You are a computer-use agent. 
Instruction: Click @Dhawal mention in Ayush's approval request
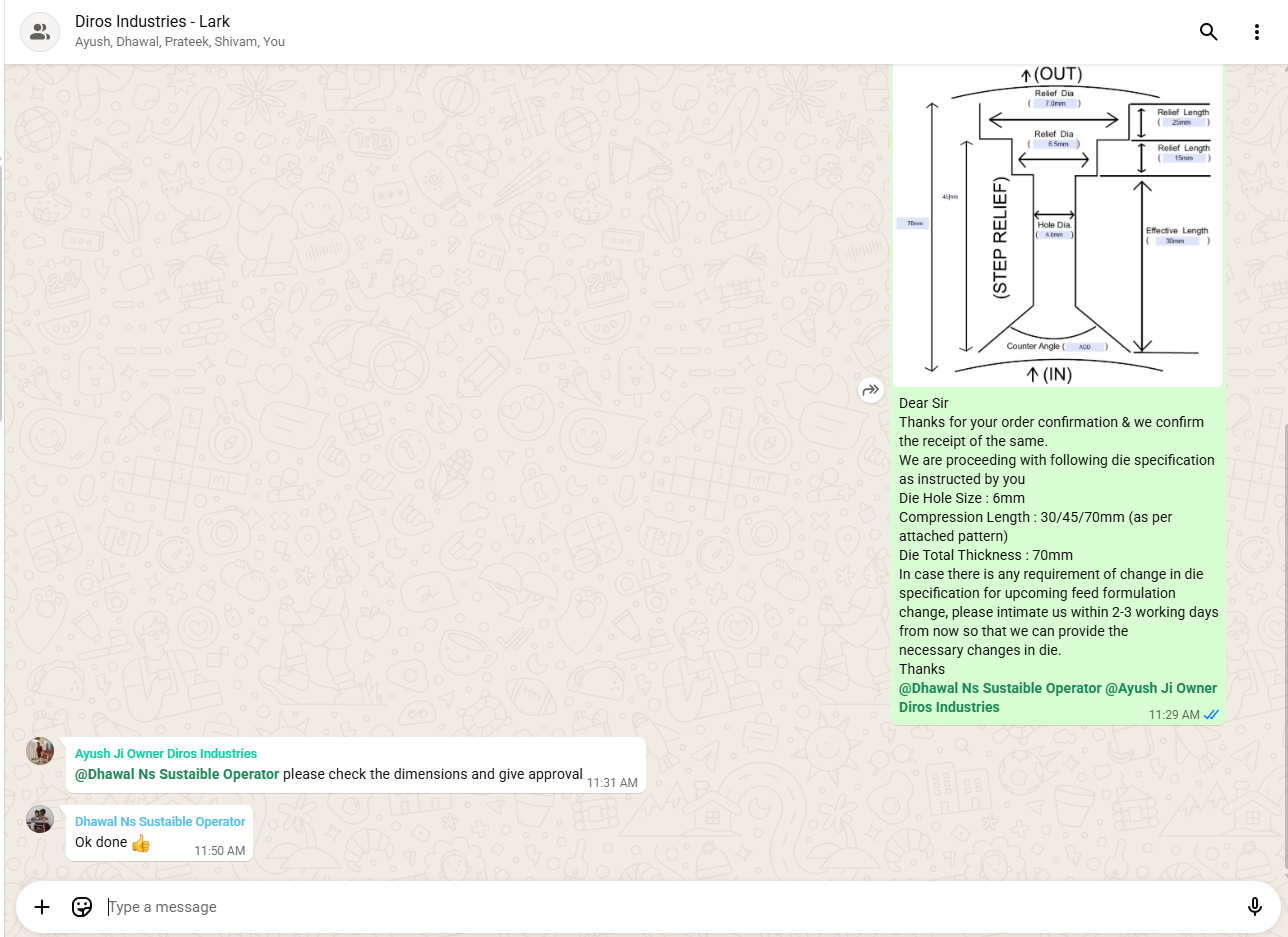point(177,774)
